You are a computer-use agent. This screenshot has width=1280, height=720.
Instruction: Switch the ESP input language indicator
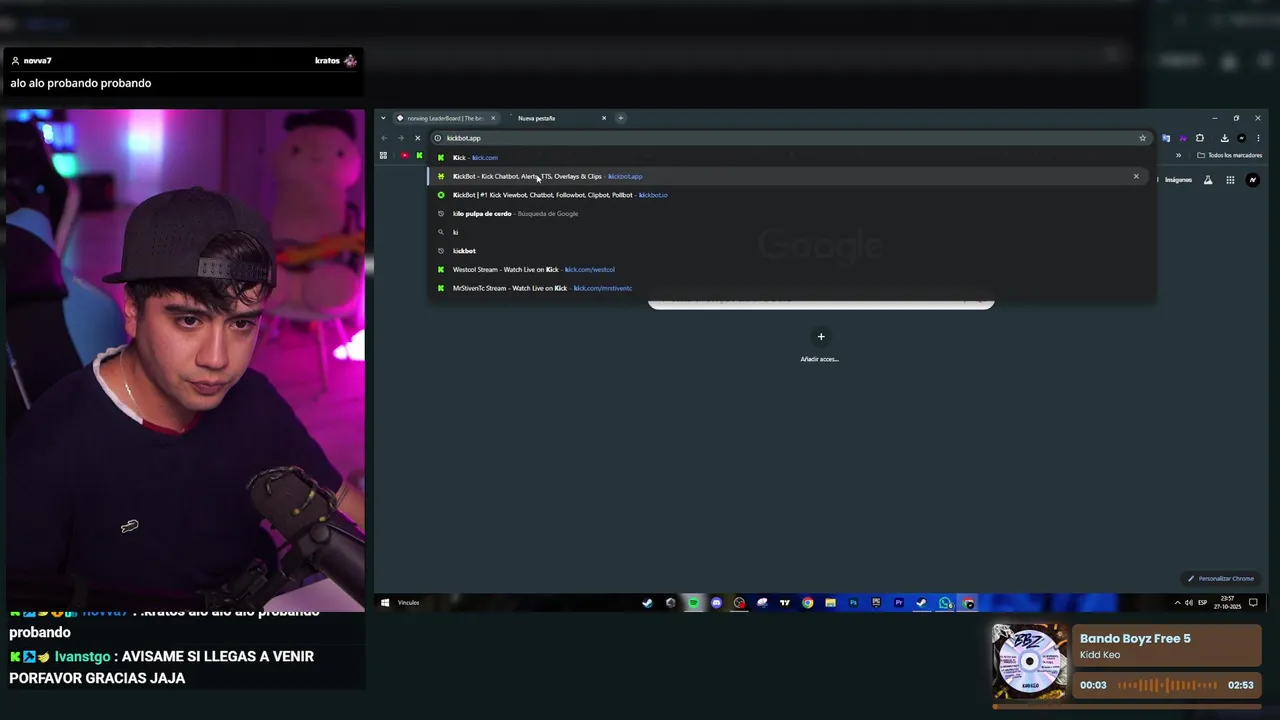click(x=1203, y=602)
